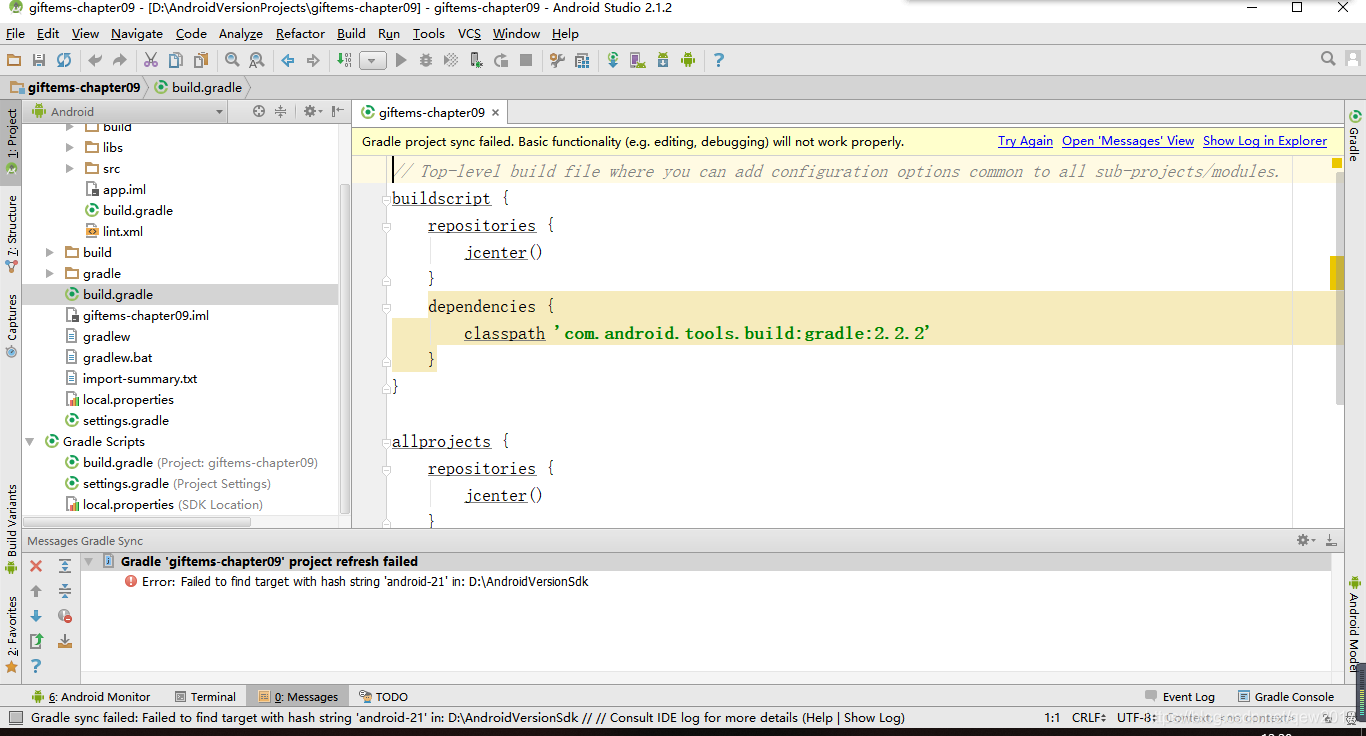Open Project panel gear settings menu

point(312,111)
